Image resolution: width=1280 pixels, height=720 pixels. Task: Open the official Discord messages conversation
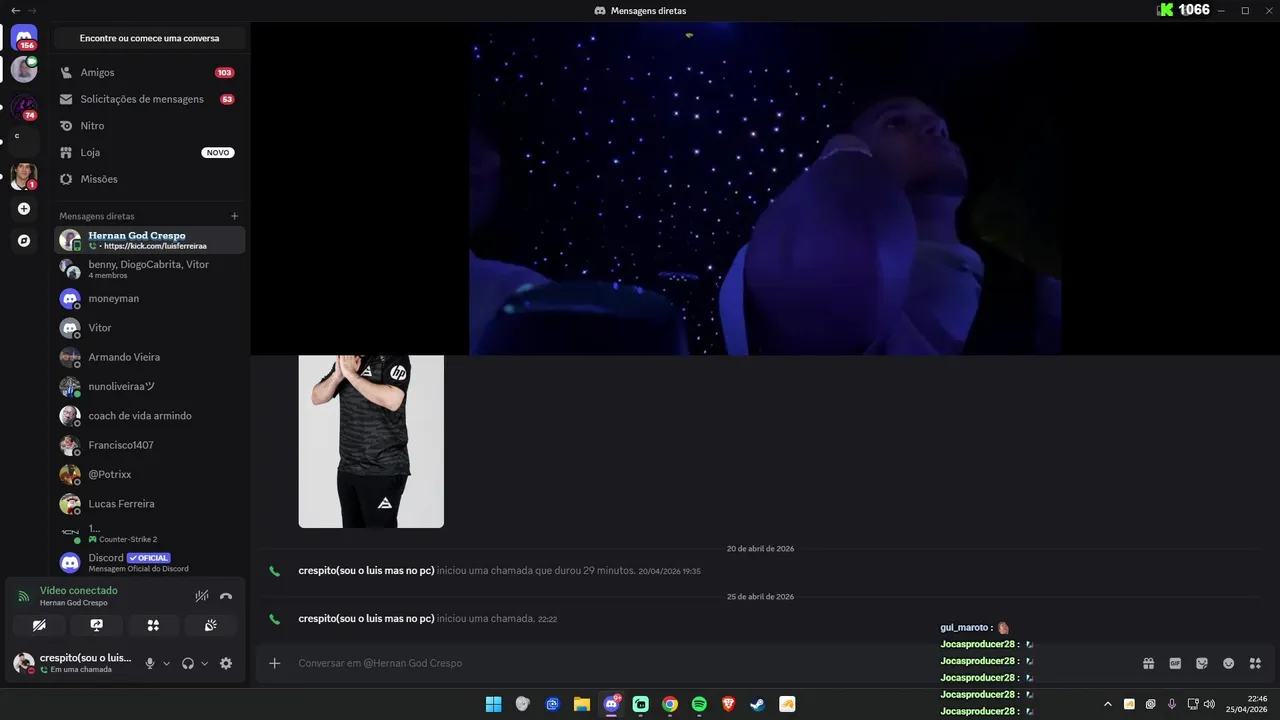(149, 562)
